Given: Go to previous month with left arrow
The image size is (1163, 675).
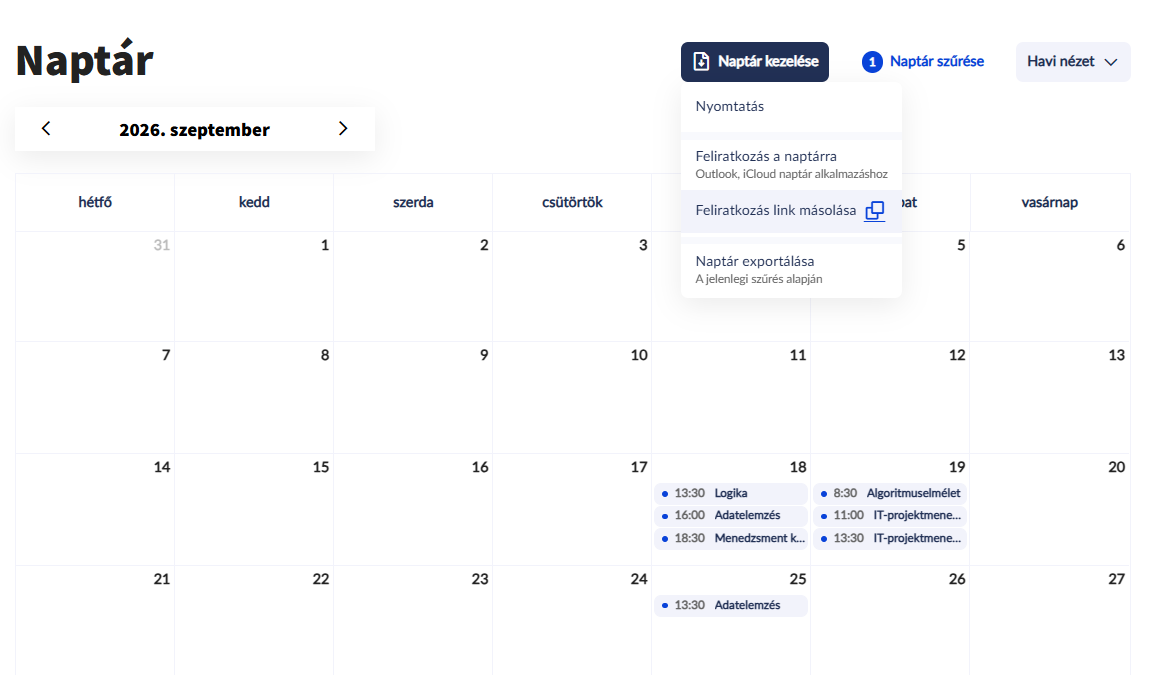Looking at the screenshot, I should pos(46,128).
